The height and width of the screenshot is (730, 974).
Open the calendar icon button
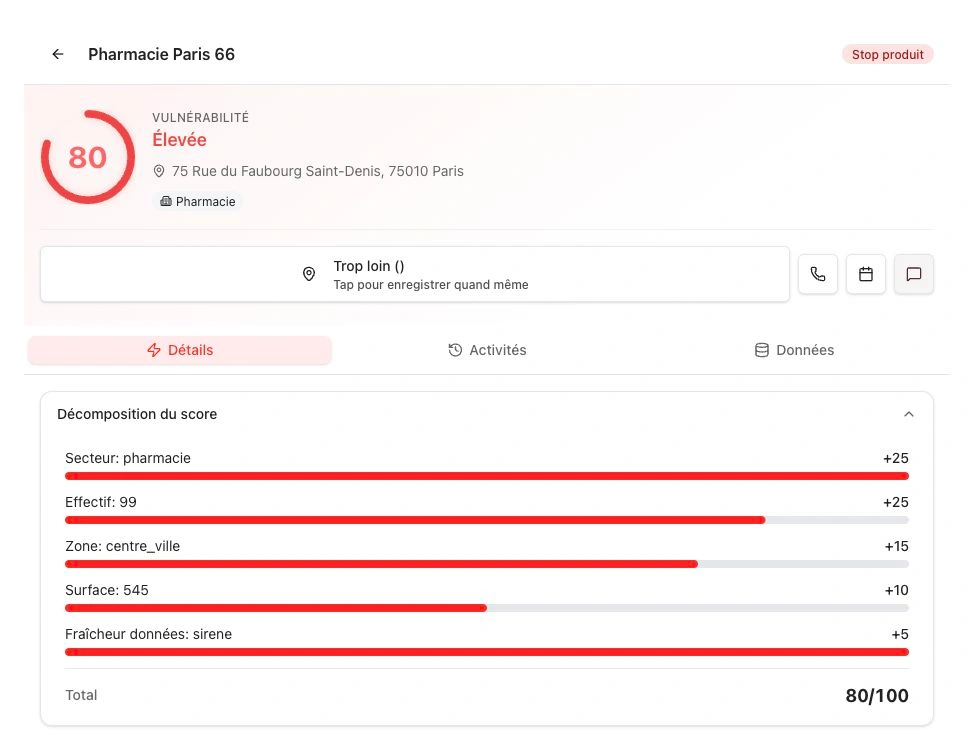click(x=865, y=274)
